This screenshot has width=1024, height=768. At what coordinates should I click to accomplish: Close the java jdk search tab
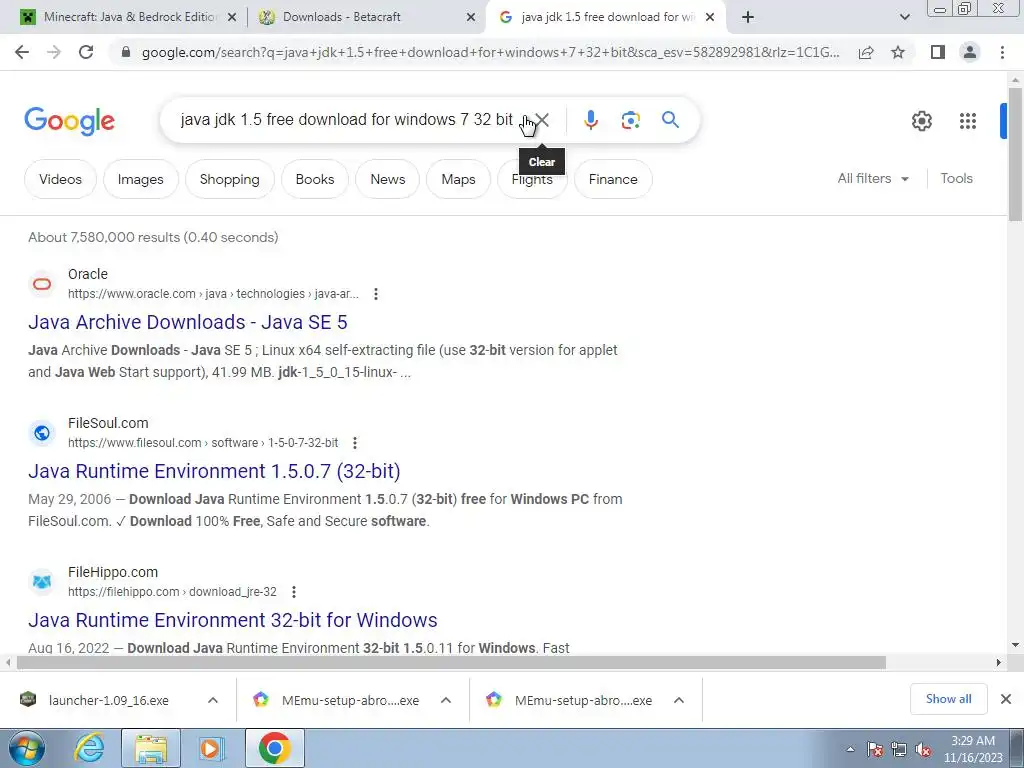coord(710,18)
